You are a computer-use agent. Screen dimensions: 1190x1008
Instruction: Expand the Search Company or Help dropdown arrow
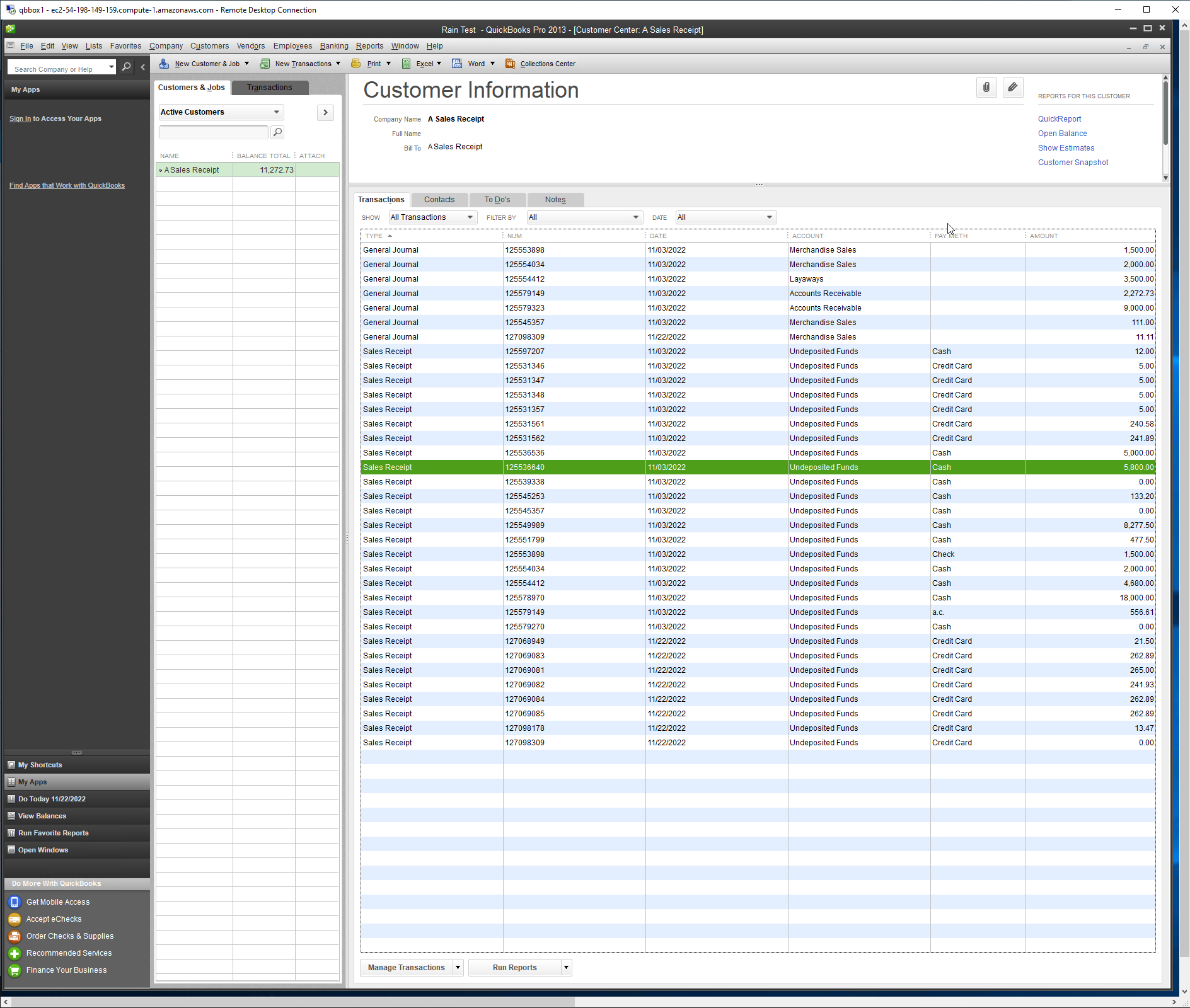[111, 67]
